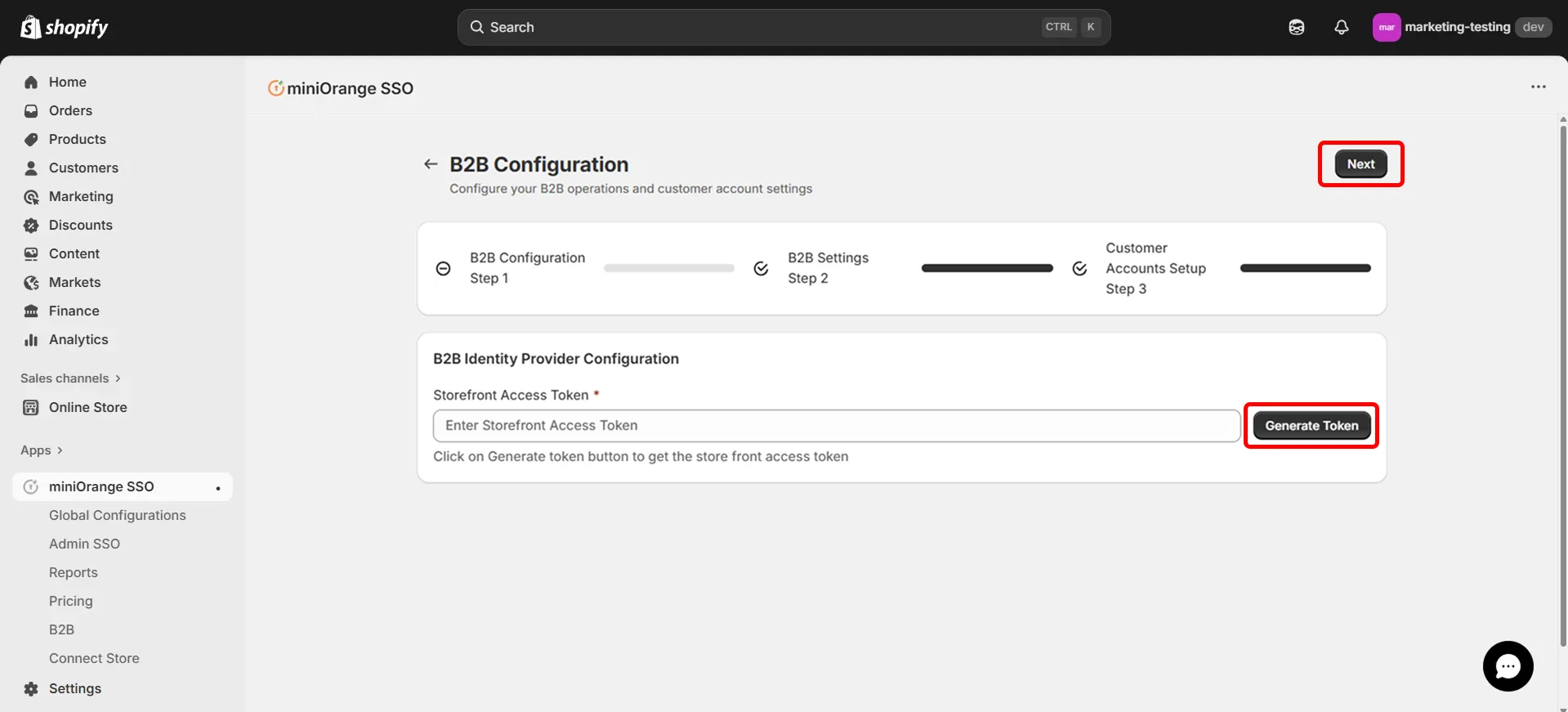The width and height of the screenshot is (1568, 712).
Task: Click the Content image icon
Action: click(31, 253)
